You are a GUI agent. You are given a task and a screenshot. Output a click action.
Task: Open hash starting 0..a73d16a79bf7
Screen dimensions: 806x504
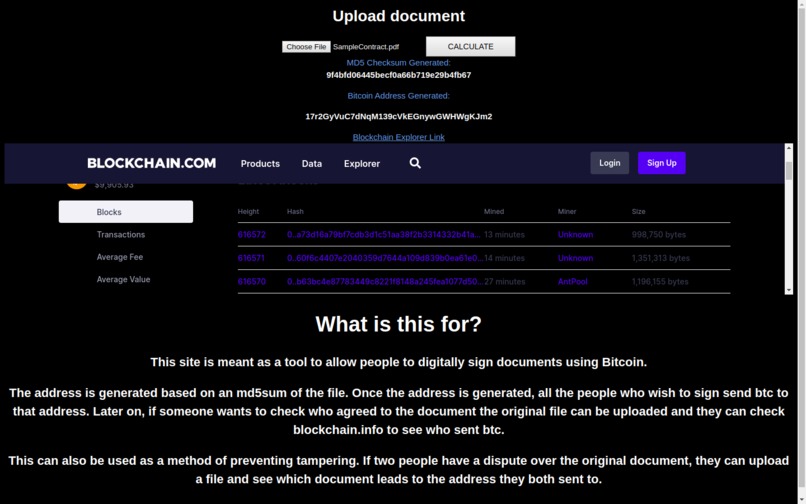[384, 235]
